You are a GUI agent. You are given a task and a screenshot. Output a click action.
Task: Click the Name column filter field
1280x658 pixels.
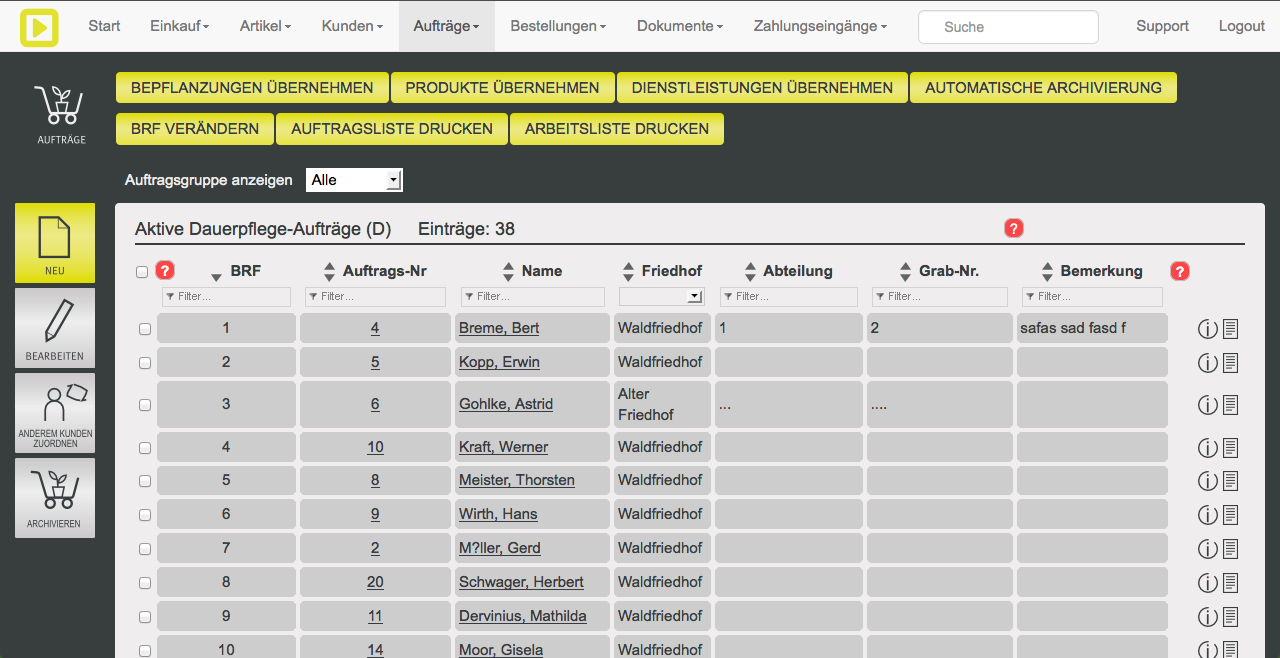pyautogui.click(x=533, y=296)
